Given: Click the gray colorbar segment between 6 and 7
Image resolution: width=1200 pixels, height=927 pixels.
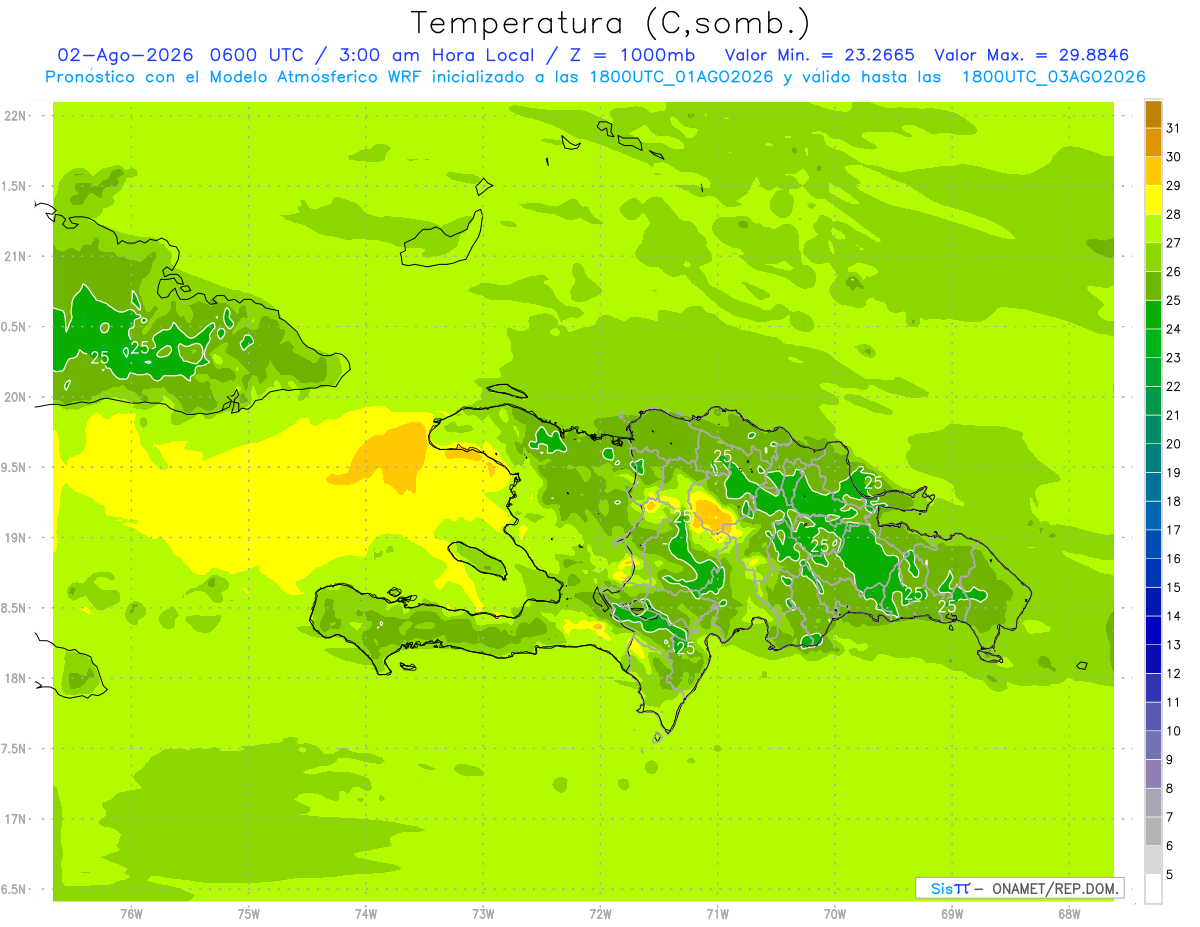Looking at the screenshot, I should click(x=1153, y=831).
